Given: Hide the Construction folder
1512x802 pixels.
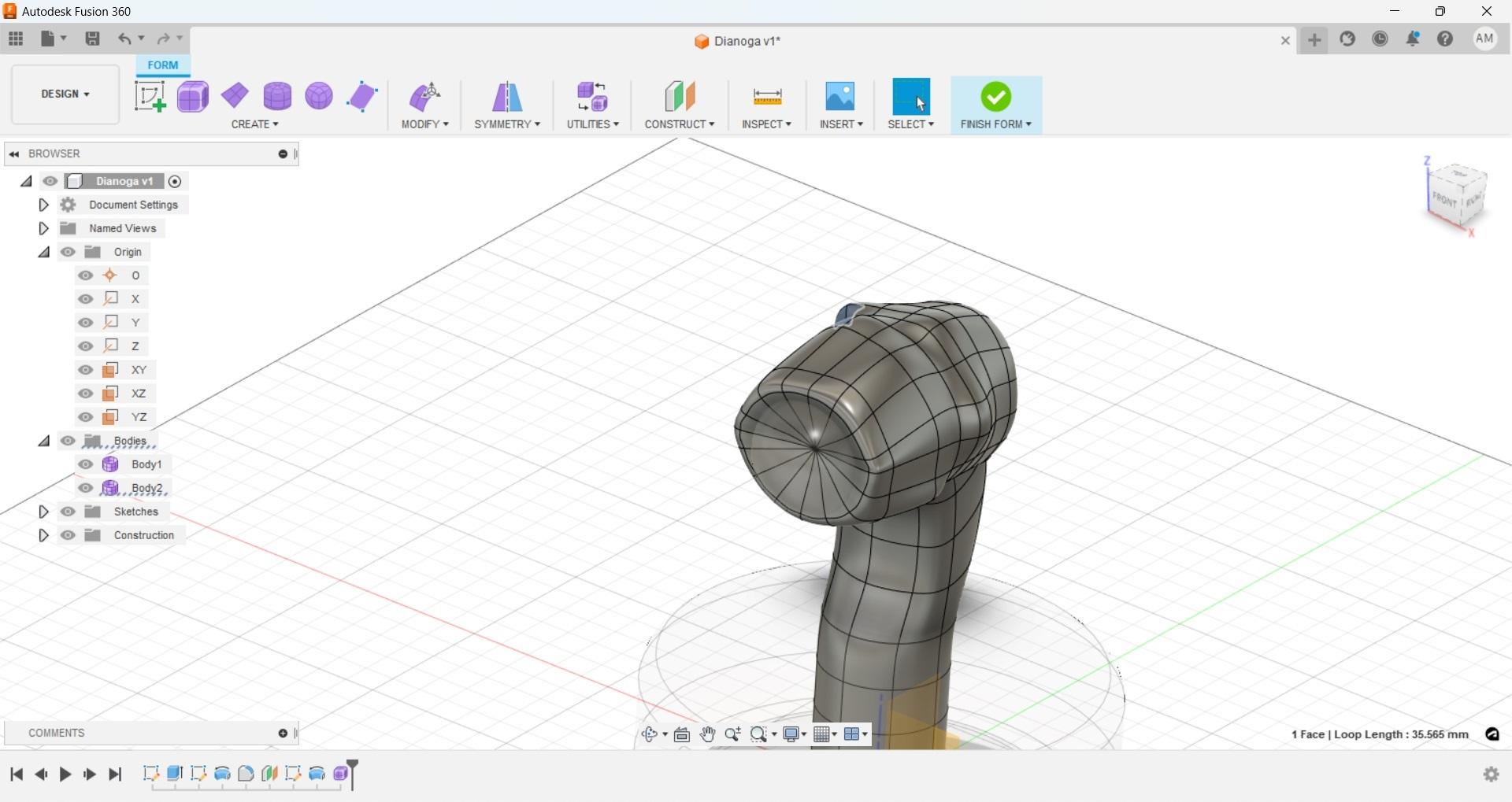Looking at the screenshot, I should 68,535.
